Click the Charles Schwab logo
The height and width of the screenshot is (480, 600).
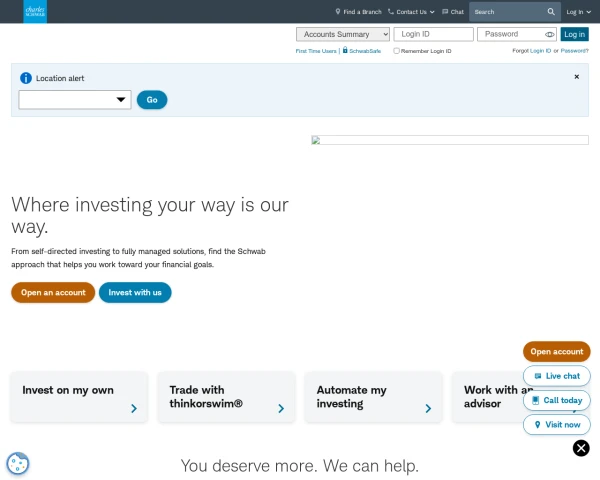pos(35,11)
